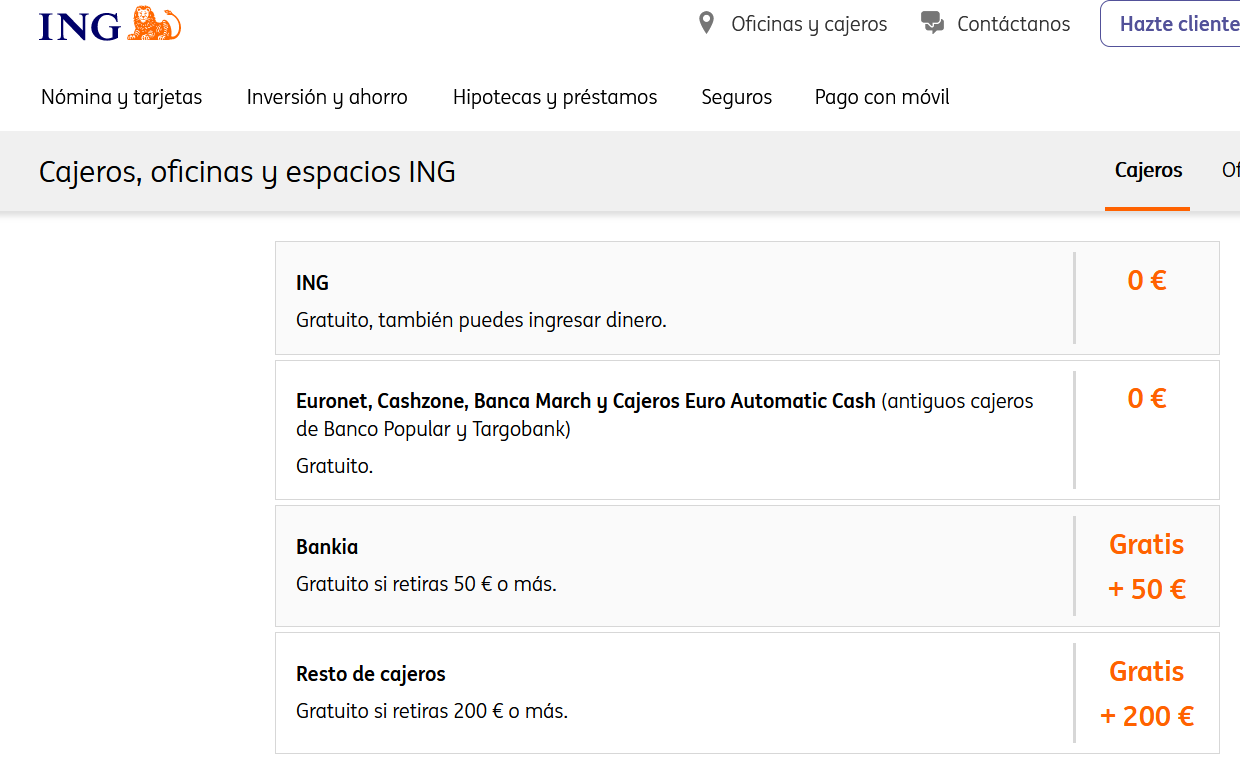Click the chat bubbles contact icon
Screen dimensions: 1240x761
pyautogui.click(x=932, y=23)
